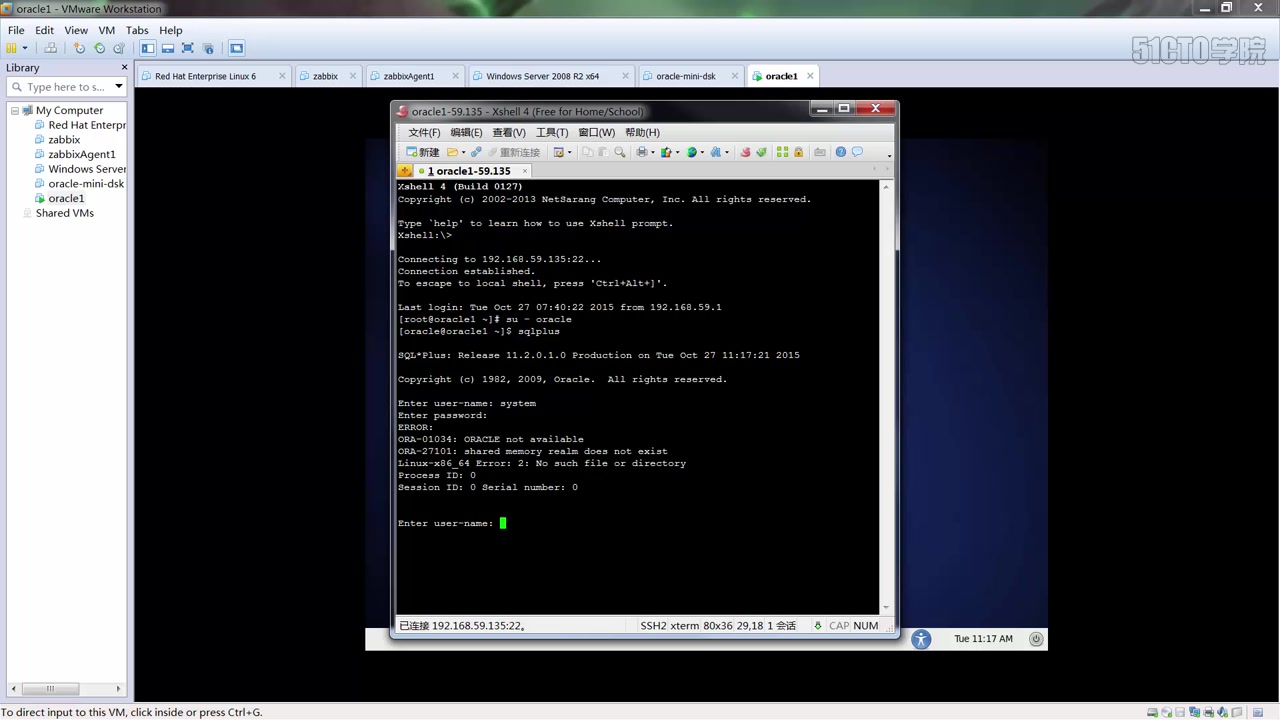1280x720 pixels.
Task: Click the VMware suspend (pause) button
Action: click(11, 48)
